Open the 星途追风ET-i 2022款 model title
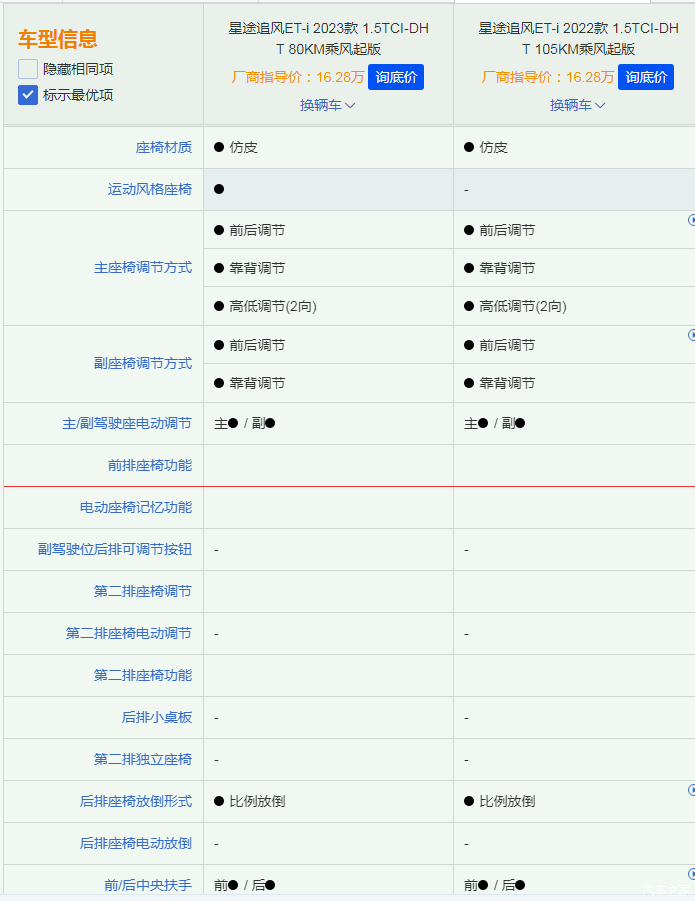 point(578,38)
